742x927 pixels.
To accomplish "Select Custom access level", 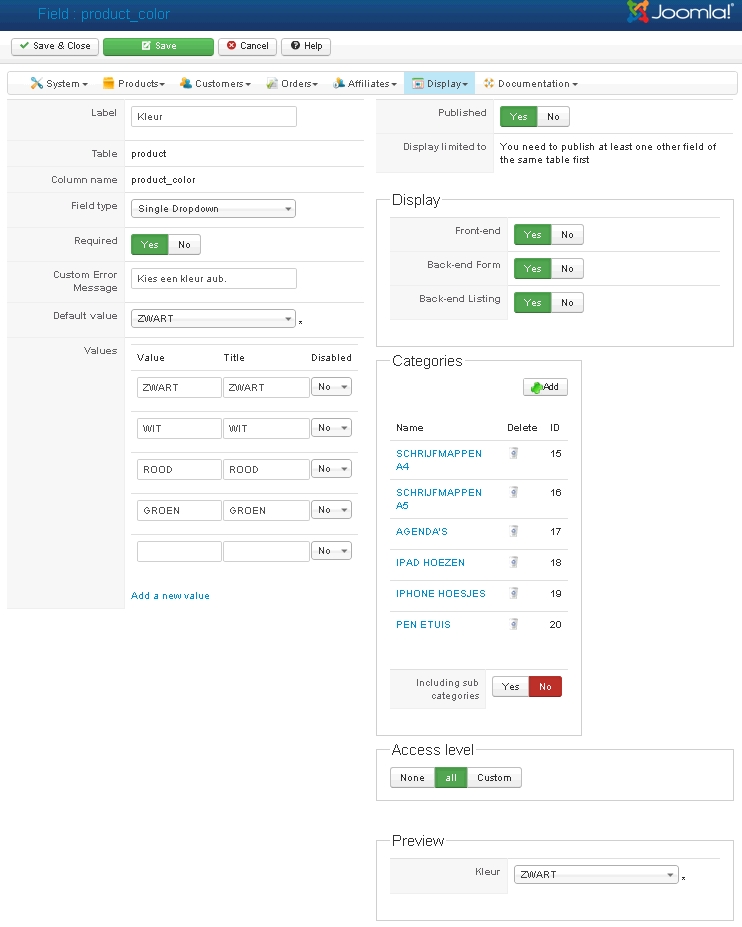I will tap(494, 777).
